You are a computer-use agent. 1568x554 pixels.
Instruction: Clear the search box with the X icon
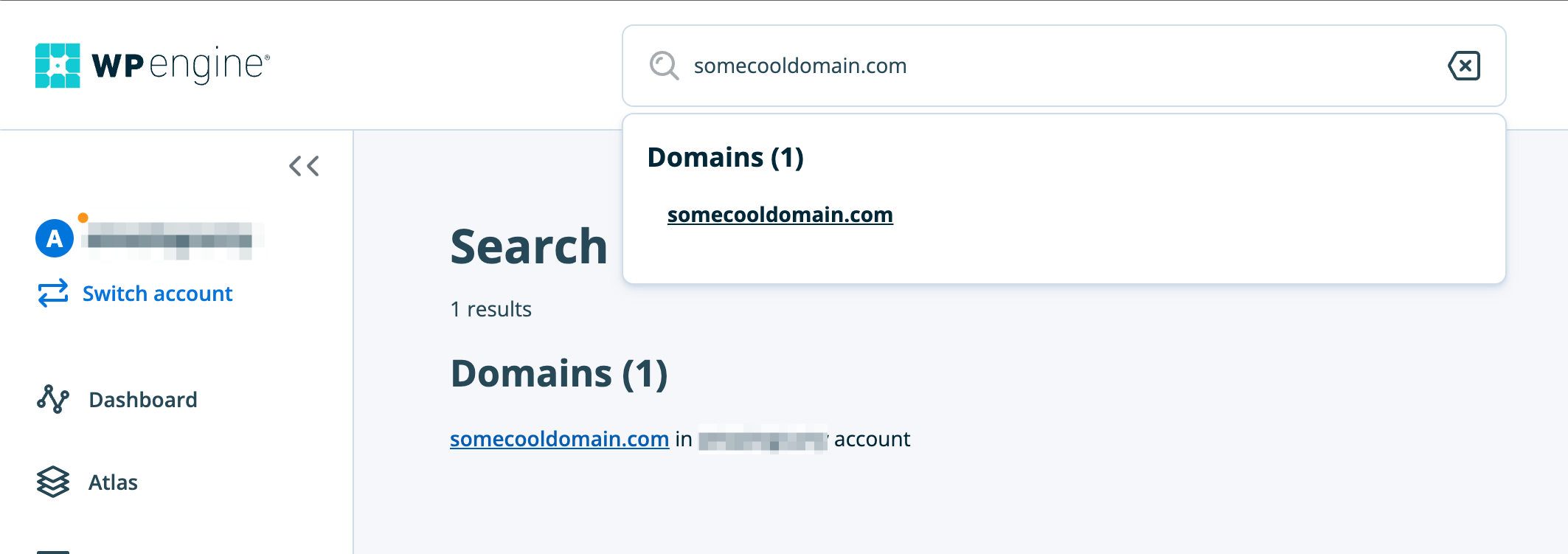click(1464, 66)
